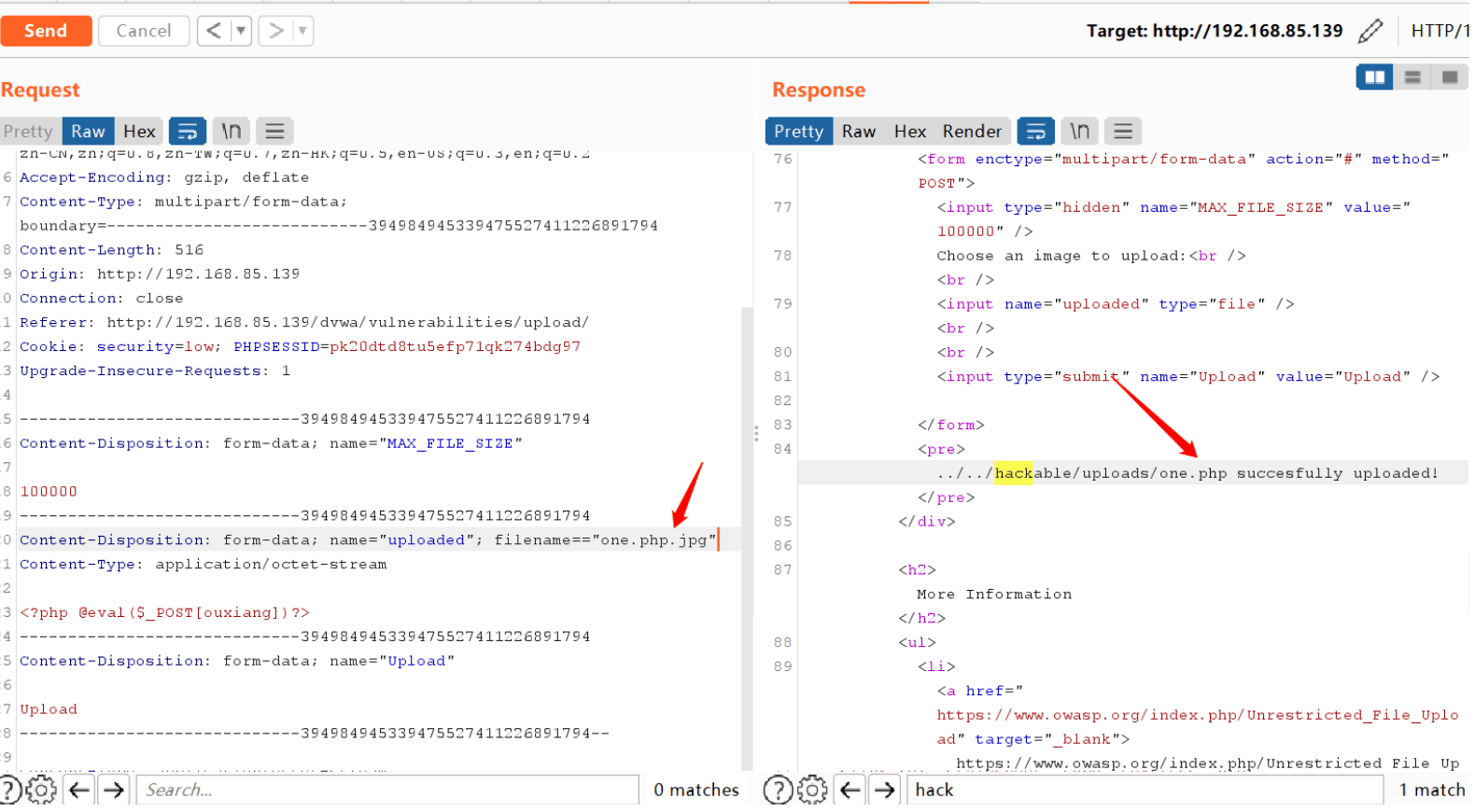Viewport: 1475px width, 812px height.
Task: Open Response search help icon
Action: point(778,791)
